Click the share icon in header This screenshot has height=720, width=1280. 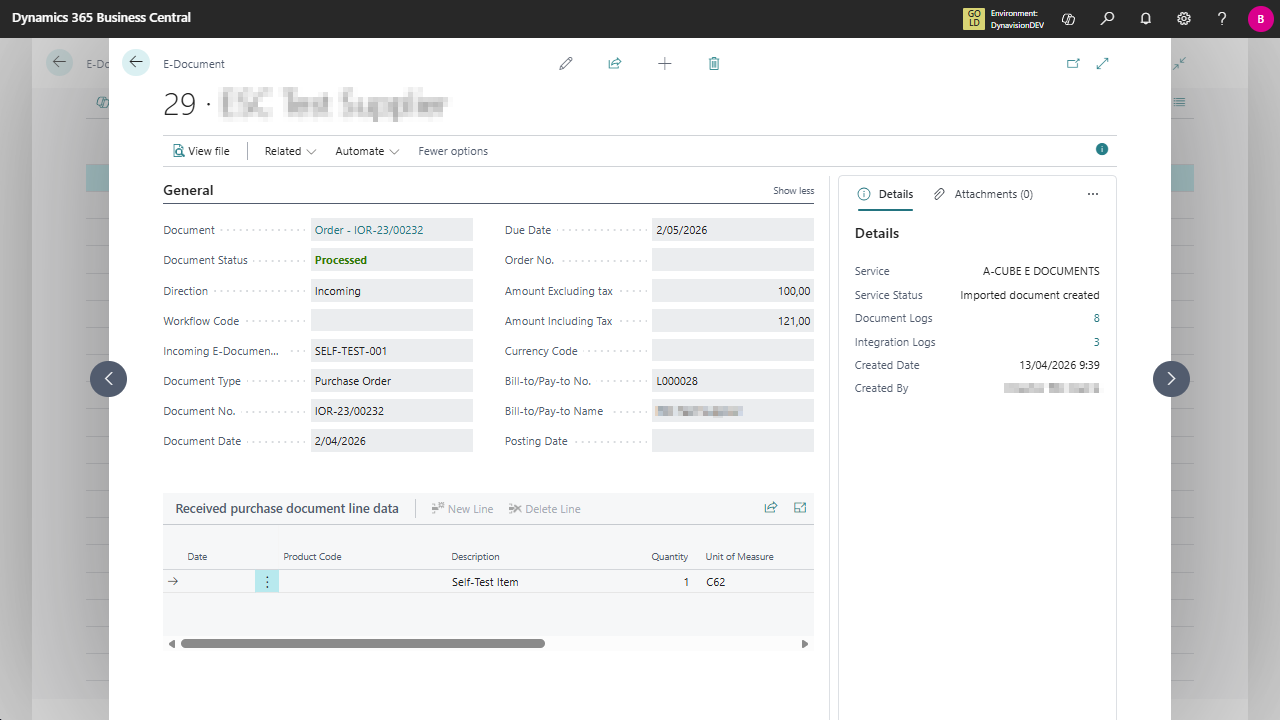(615, 63)
